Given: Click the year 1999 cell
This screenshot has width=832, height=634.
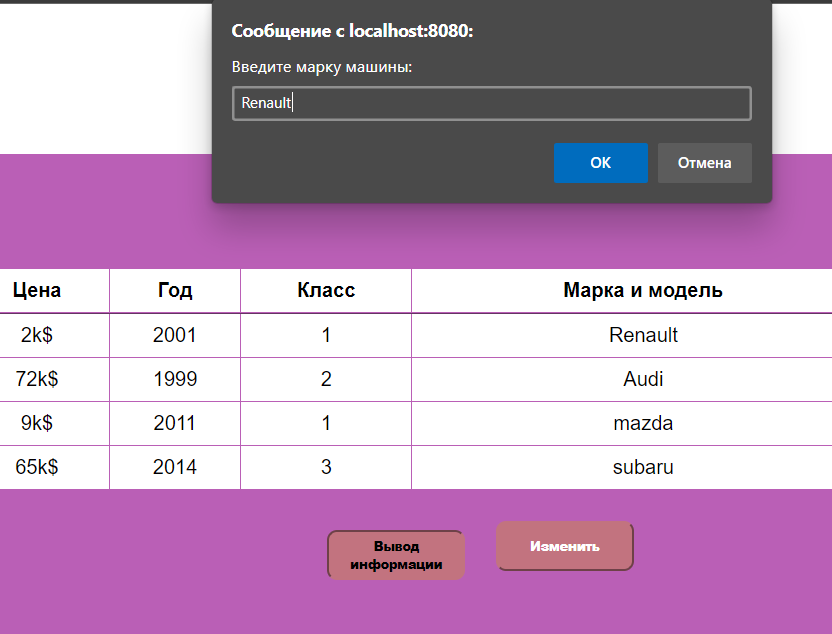Looking at the screenshot, I should tap(175, 379).
